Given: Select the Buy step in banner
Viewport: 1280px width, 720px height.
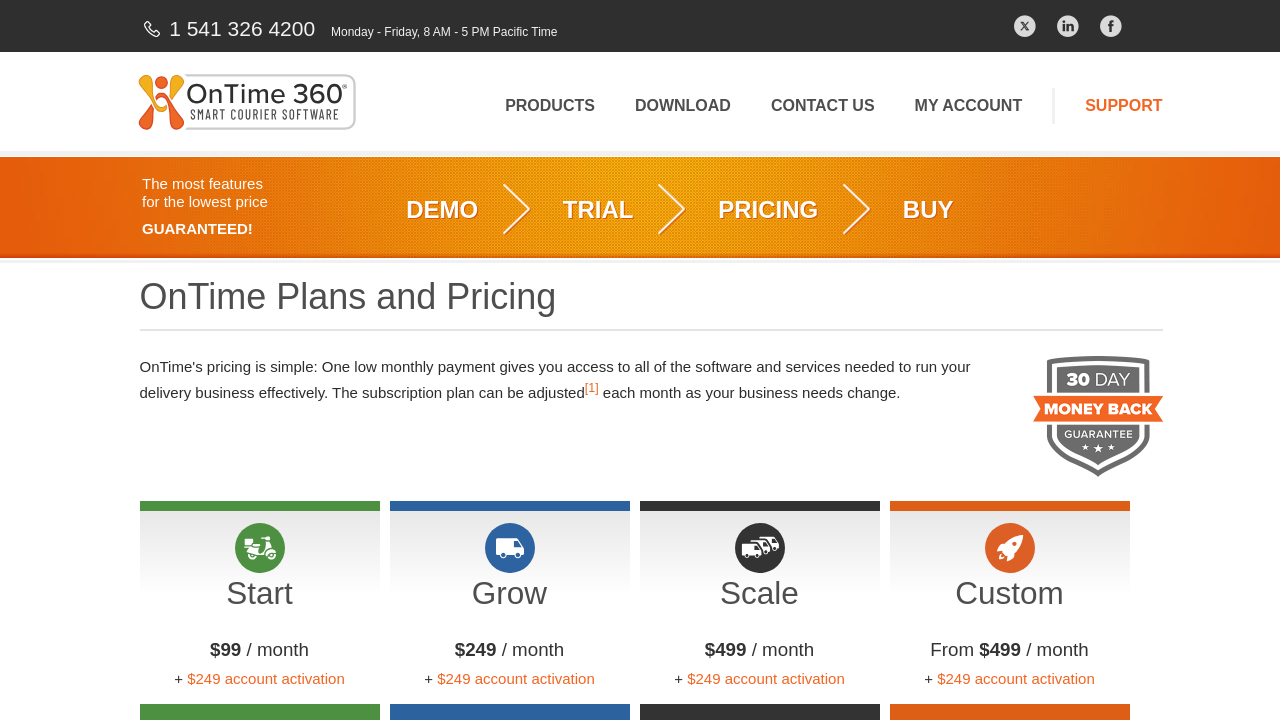Looking at the screenshot, I should pyautogui.click(x=927, y=210).
